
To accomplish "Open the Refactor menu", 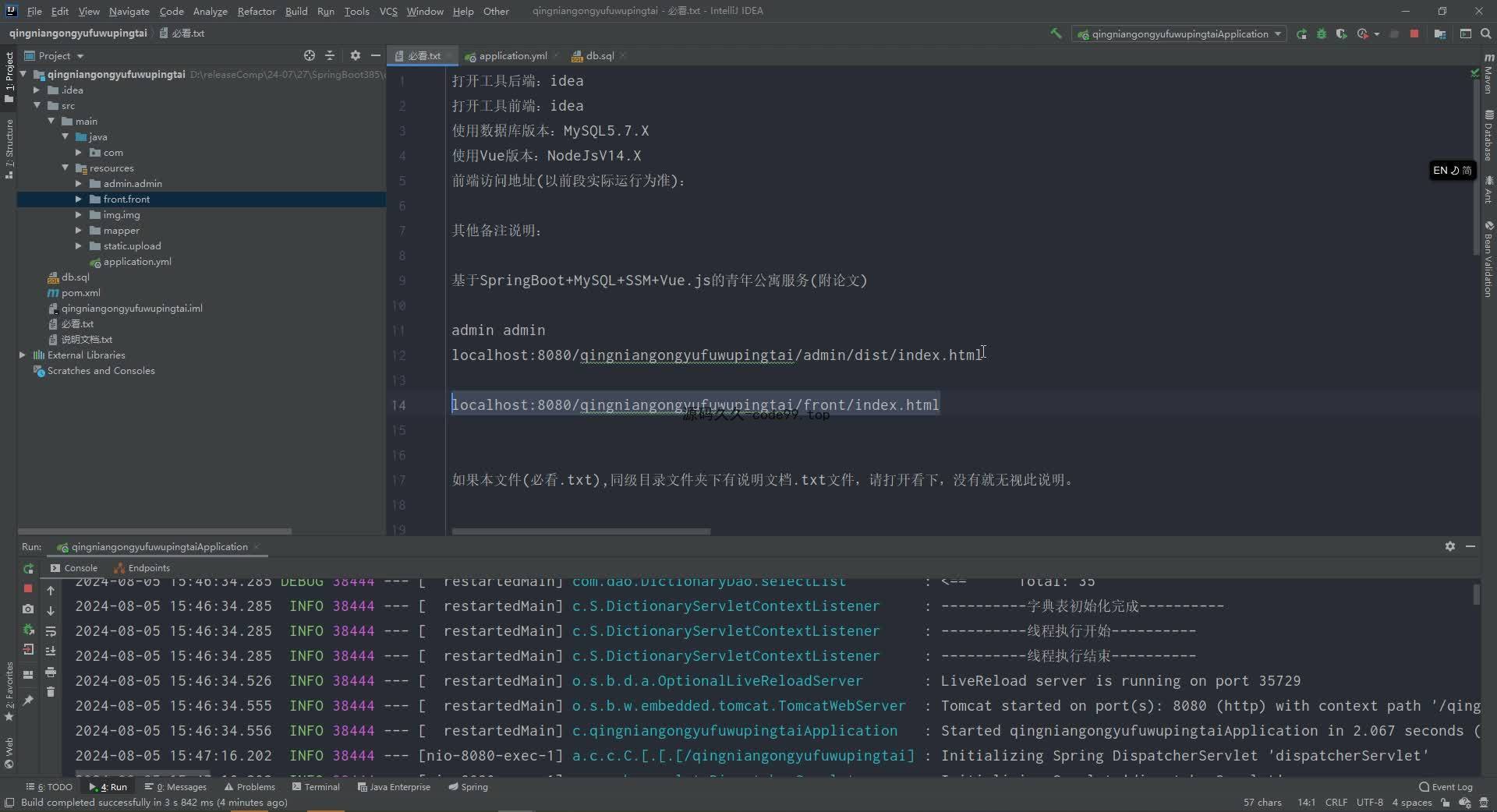I will point(257,11).
